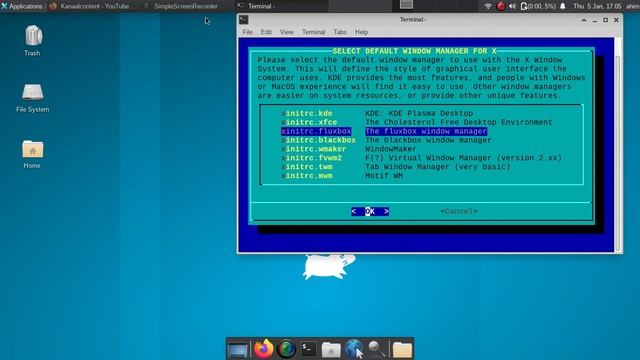Shade the terminal window with up arrow
Screen dimensions: 640x360
pyautogui.click(x=584, y=20)
